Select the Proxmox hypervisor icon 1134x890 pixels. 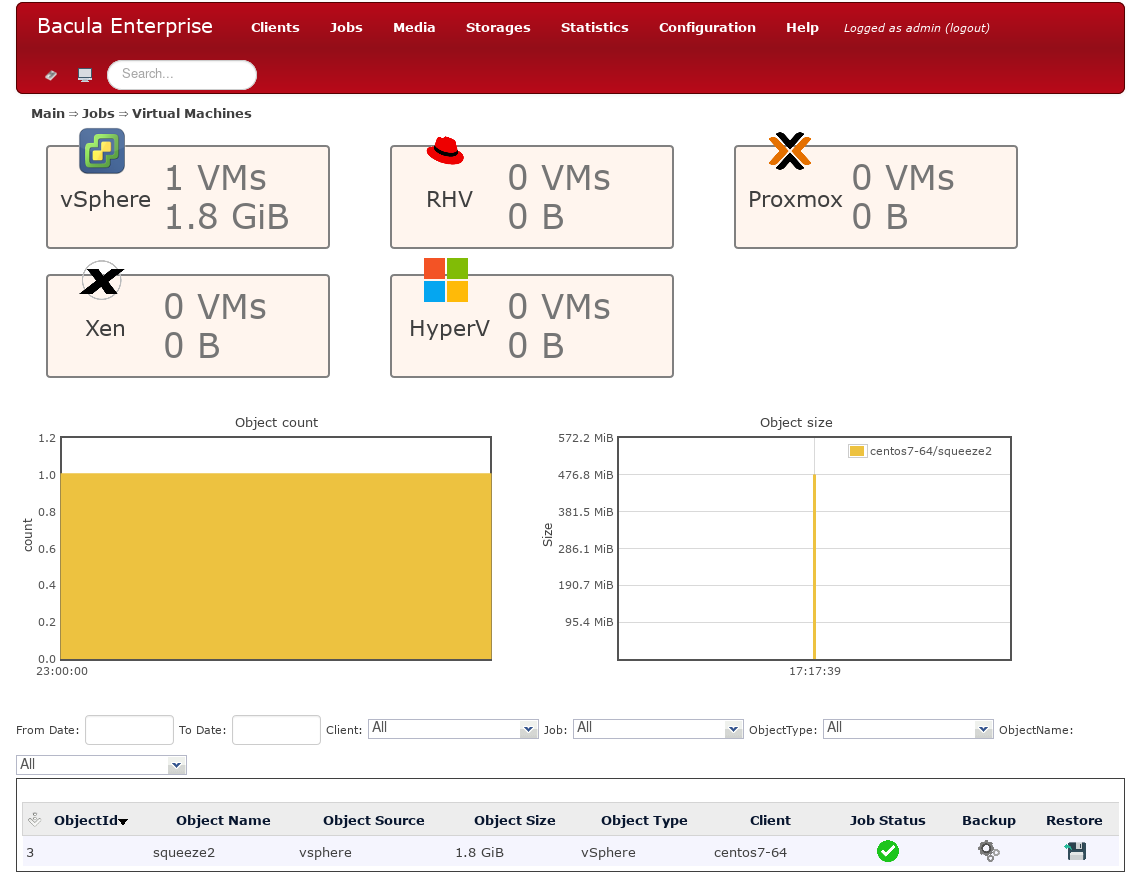[x=789, y=151]
